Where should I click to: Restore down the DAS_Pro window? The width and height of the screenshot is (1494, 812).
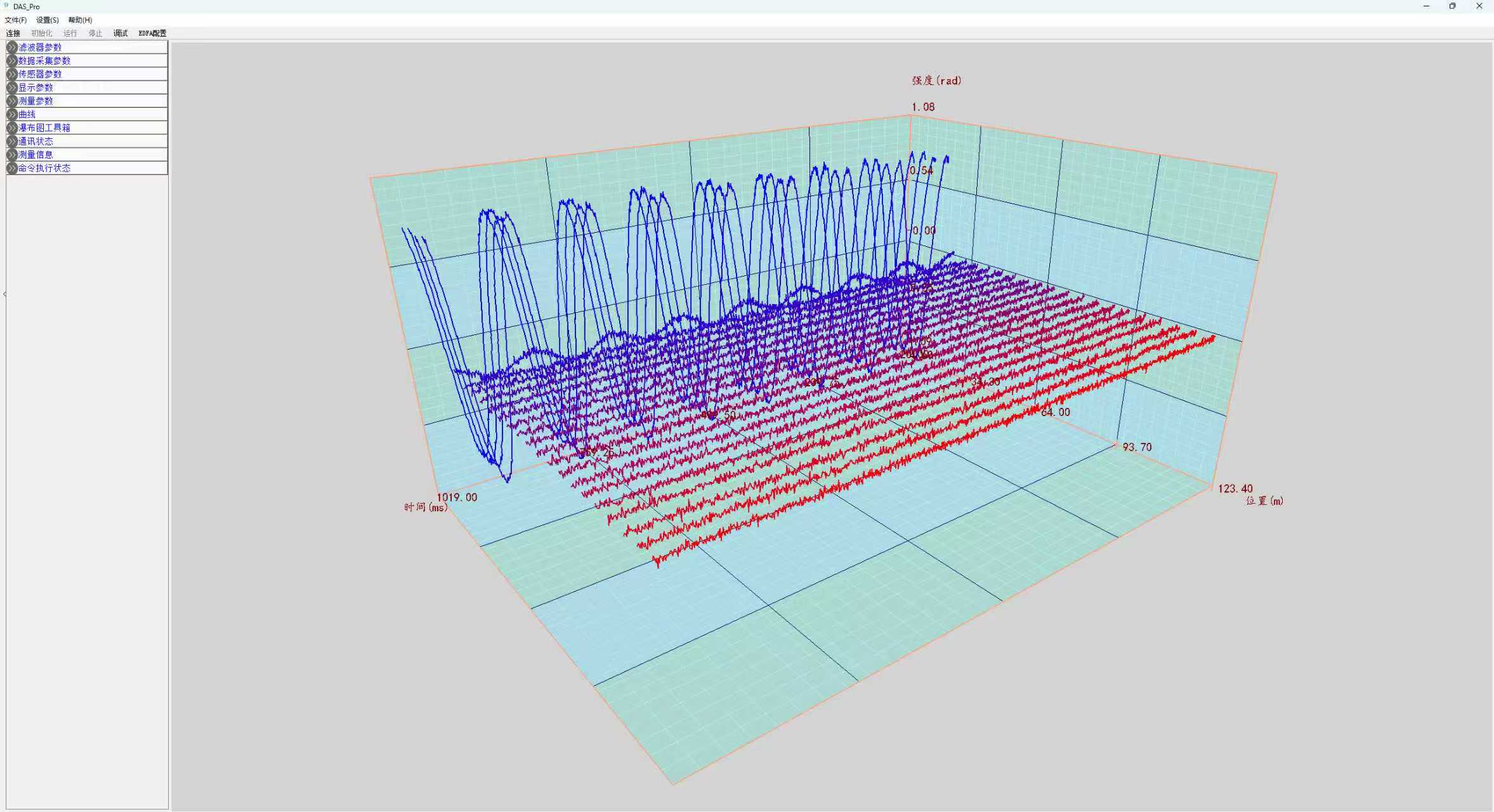point(1452,6)
